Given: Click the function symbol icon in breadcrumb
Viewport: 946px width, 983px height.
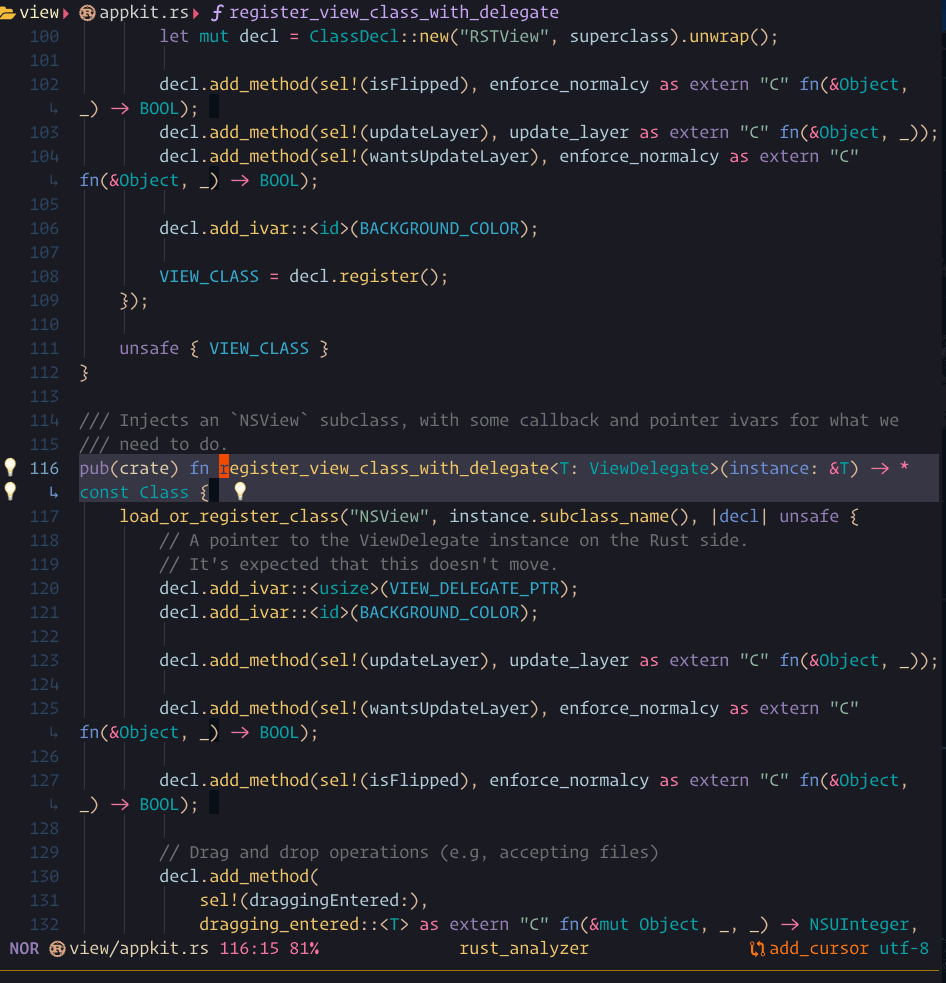Looking at the screenshot, I should pos(216,13).
